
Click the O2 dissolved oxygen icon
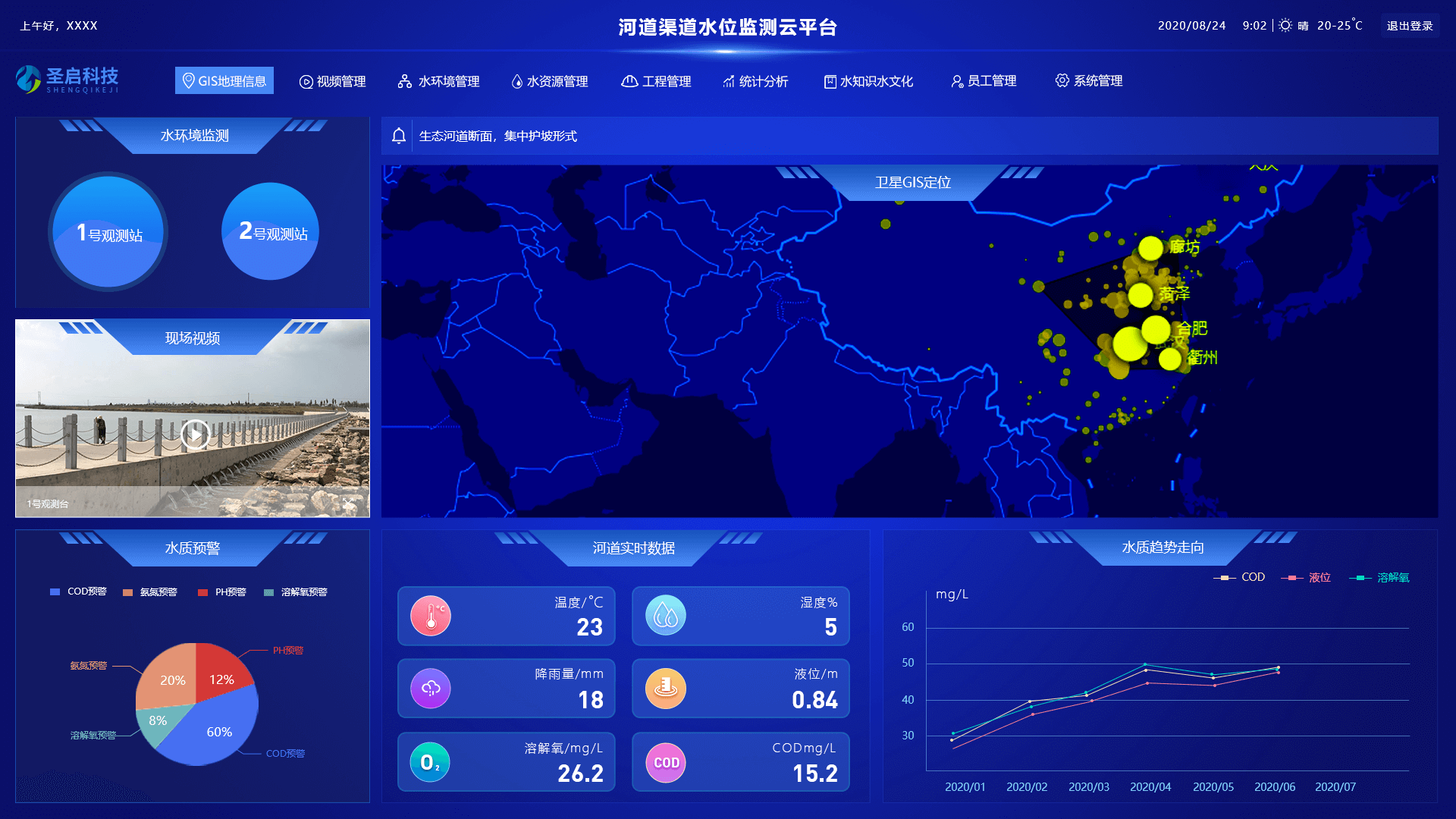(x=430, y=762)
